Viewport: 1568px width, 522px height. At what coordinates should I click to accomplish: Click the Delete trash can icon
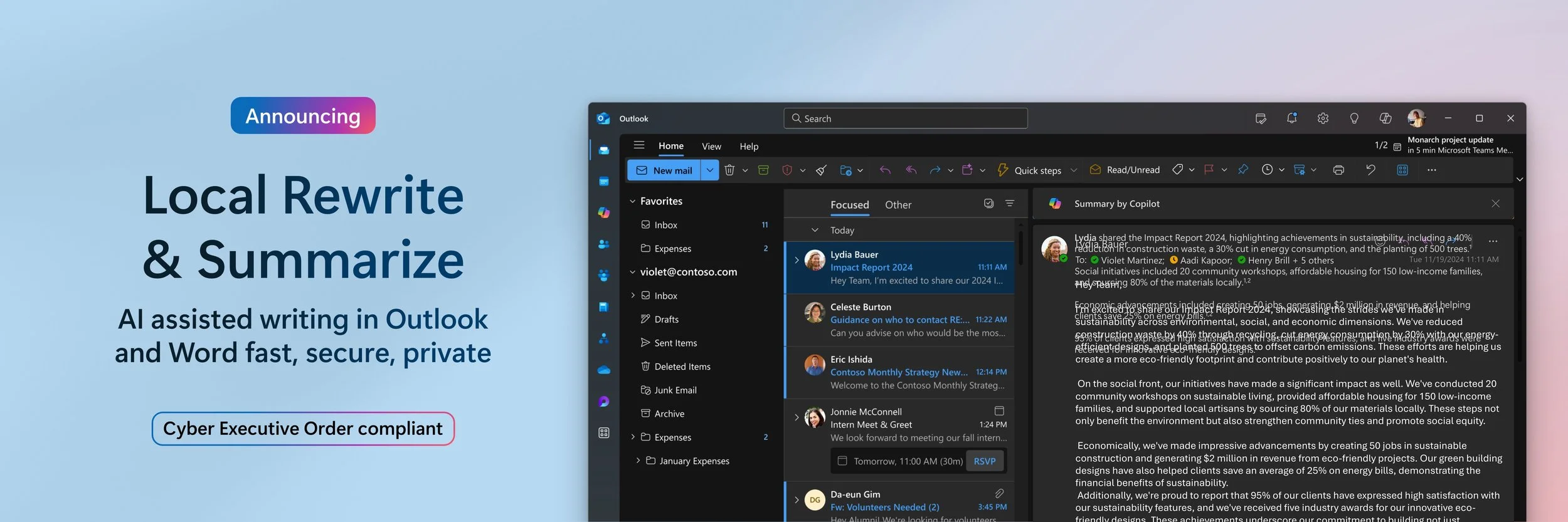(x=729, y=170)
